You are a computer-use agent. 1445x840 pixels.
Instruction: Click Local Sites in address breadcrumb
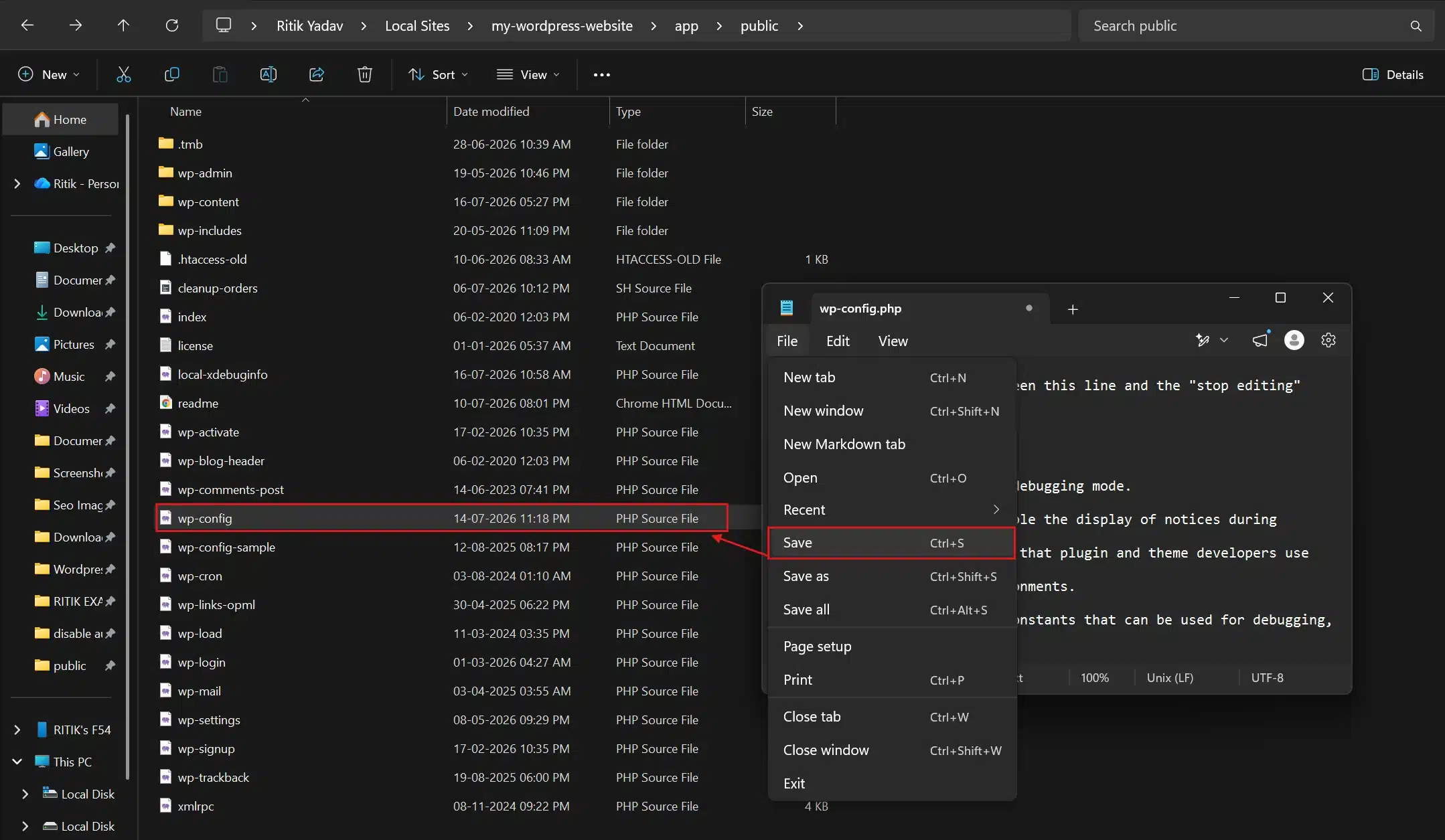tap(417, 25)
